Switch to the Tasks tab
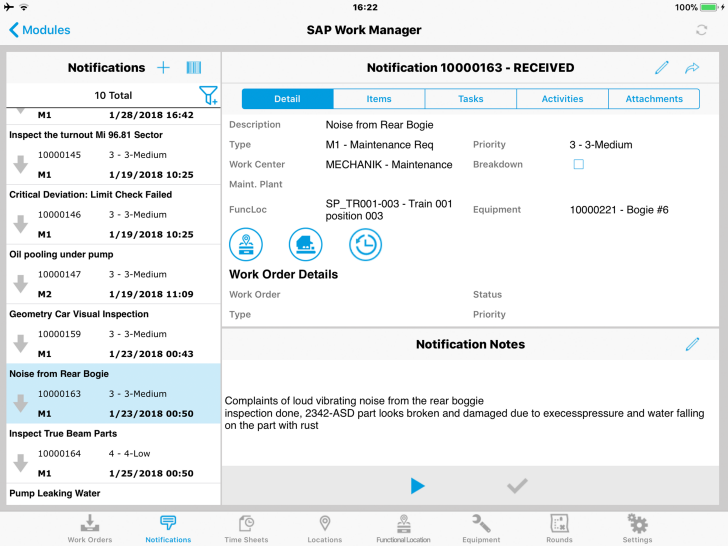The width and height of the screenshot is (728, 546). point(470,99)
